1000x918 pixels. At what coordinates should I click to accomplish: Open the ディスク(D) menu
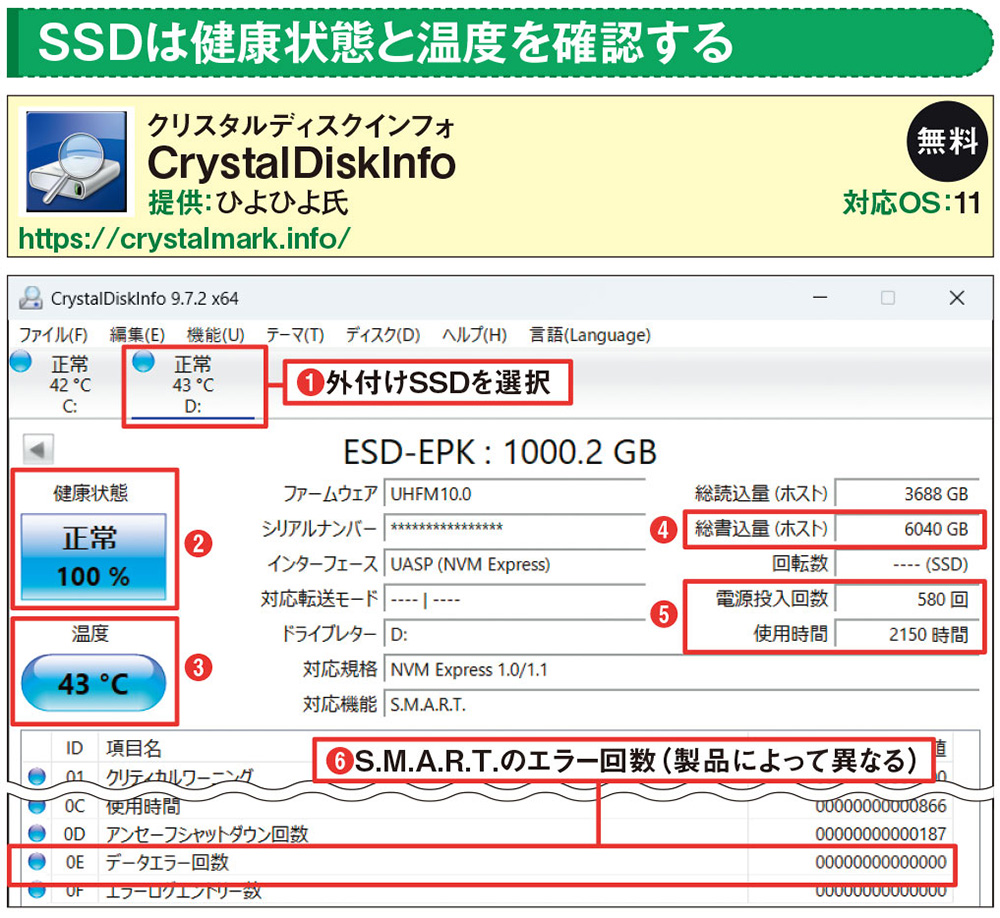point(383,335)
